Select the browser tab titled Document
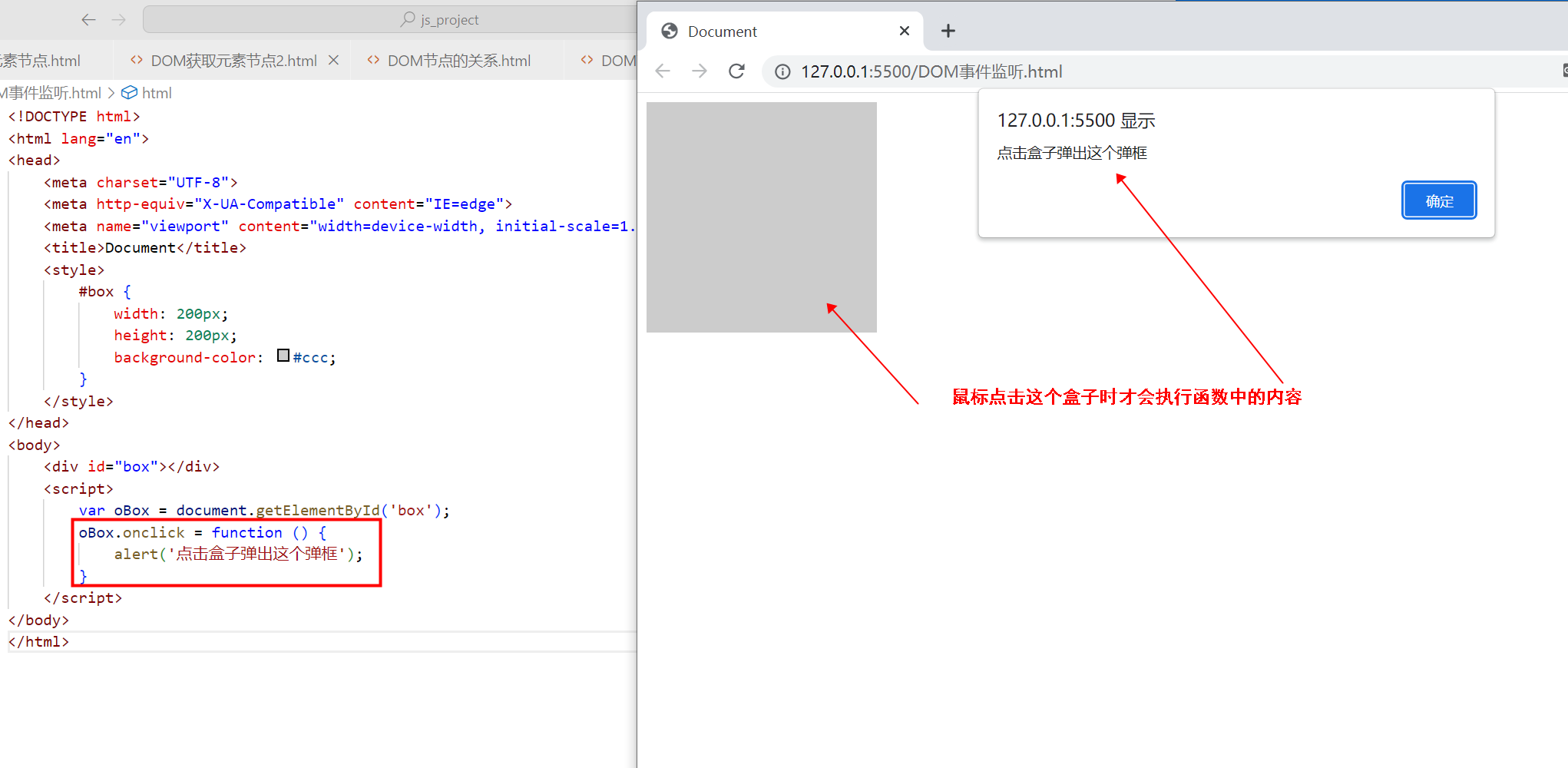 785,31
